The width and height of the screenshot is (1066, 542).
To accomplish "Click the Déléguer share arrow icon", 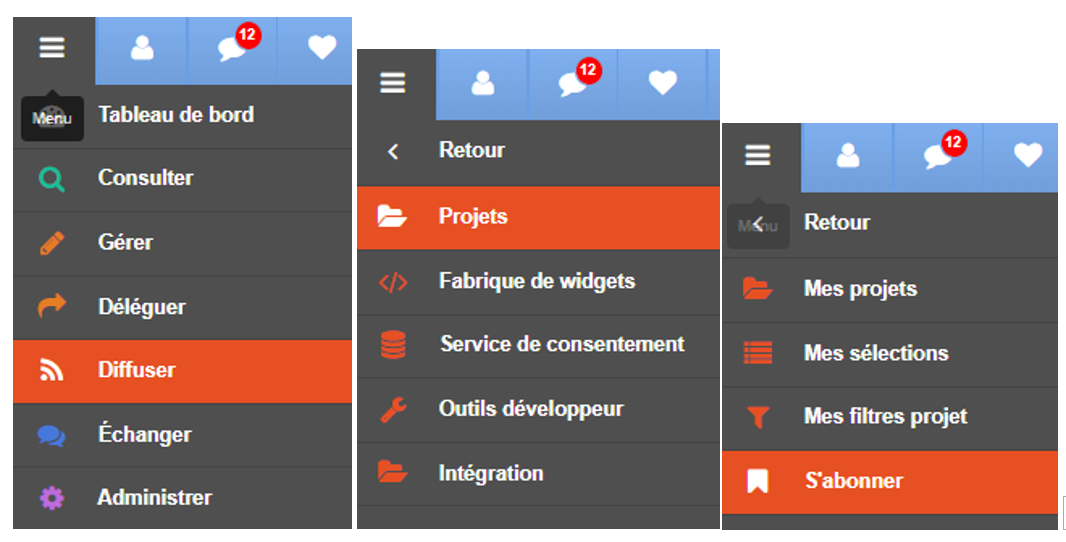I will 52,305.
